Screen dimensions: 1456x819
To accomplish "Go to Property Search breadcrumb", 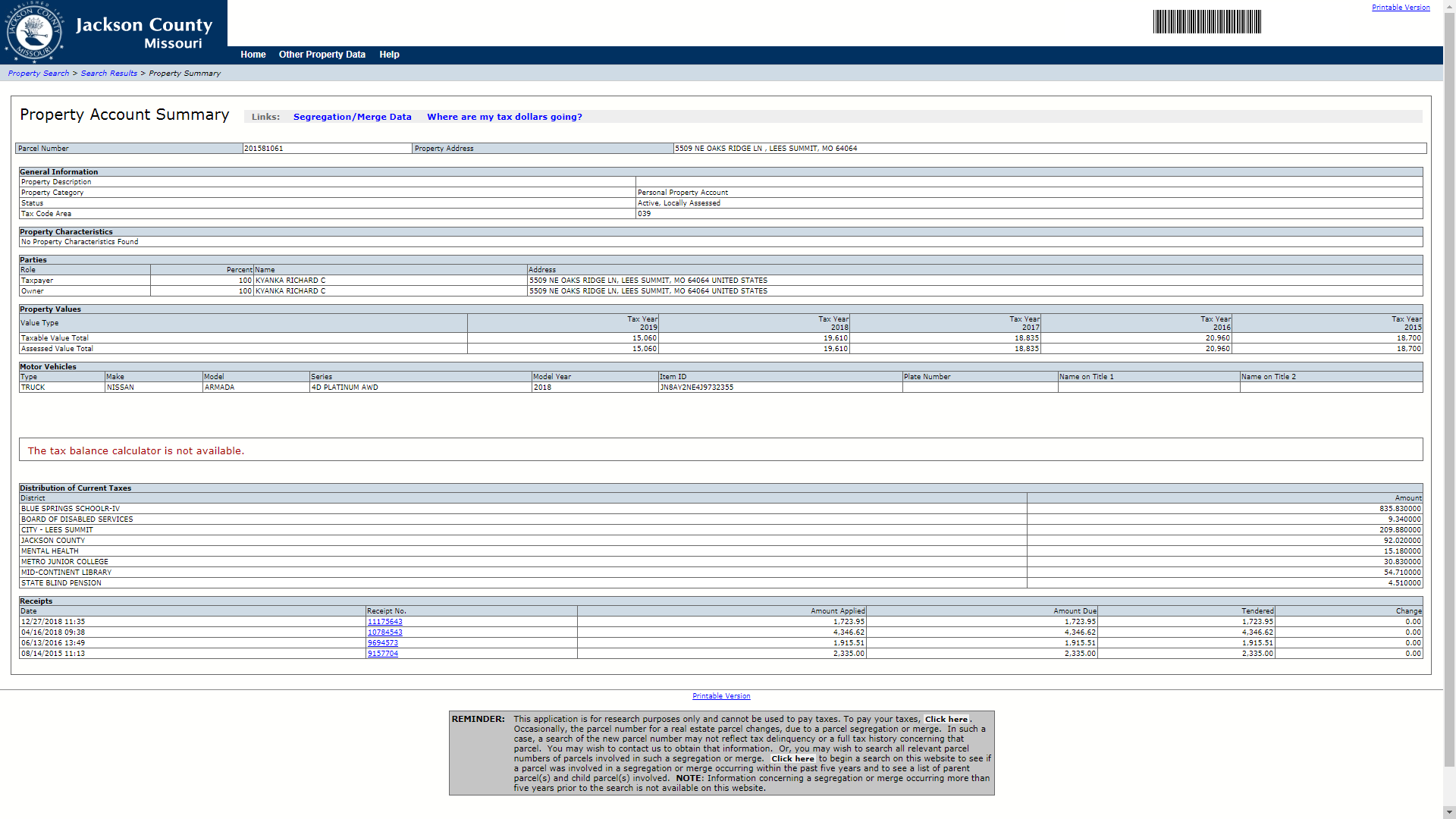I will (39, 74).
